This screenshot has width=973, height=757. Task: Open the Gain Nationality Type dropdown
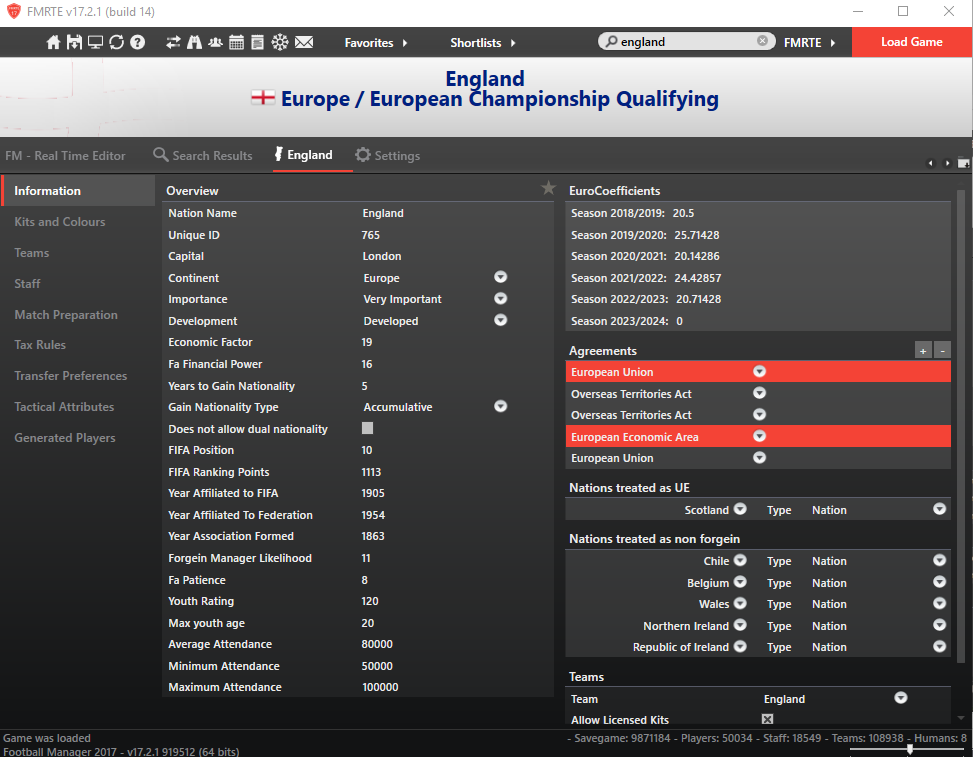coord(500,406)
